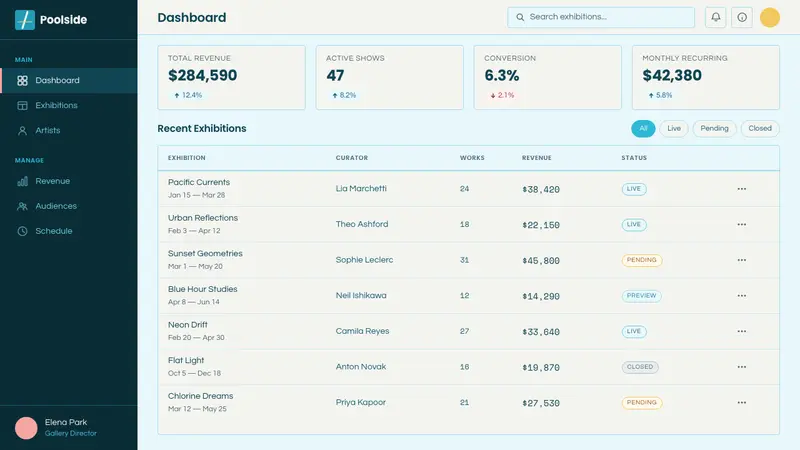Open more options for Blue Hour Studies

click(742, 296)
